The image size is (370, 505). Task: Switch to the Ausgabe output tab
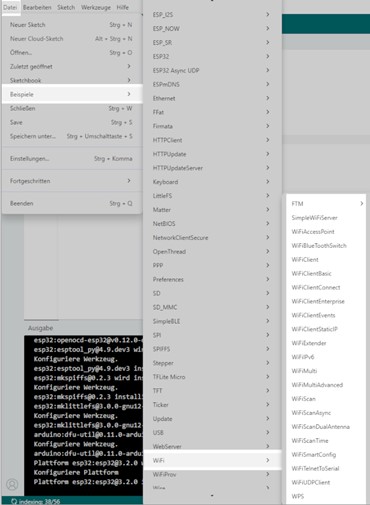41,328
